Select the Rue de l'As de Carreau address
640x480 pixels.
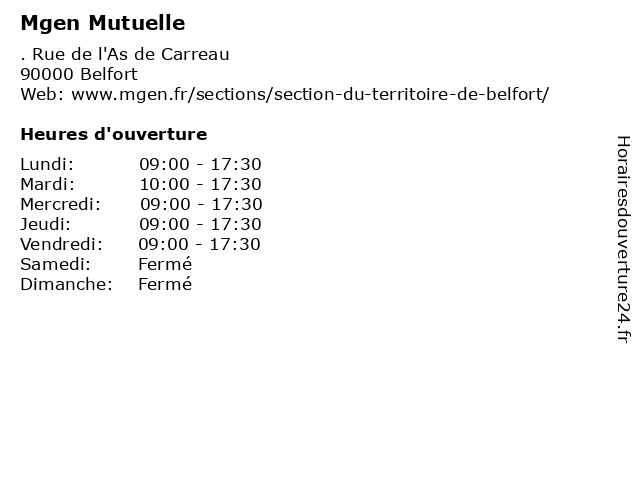point(125,54)
